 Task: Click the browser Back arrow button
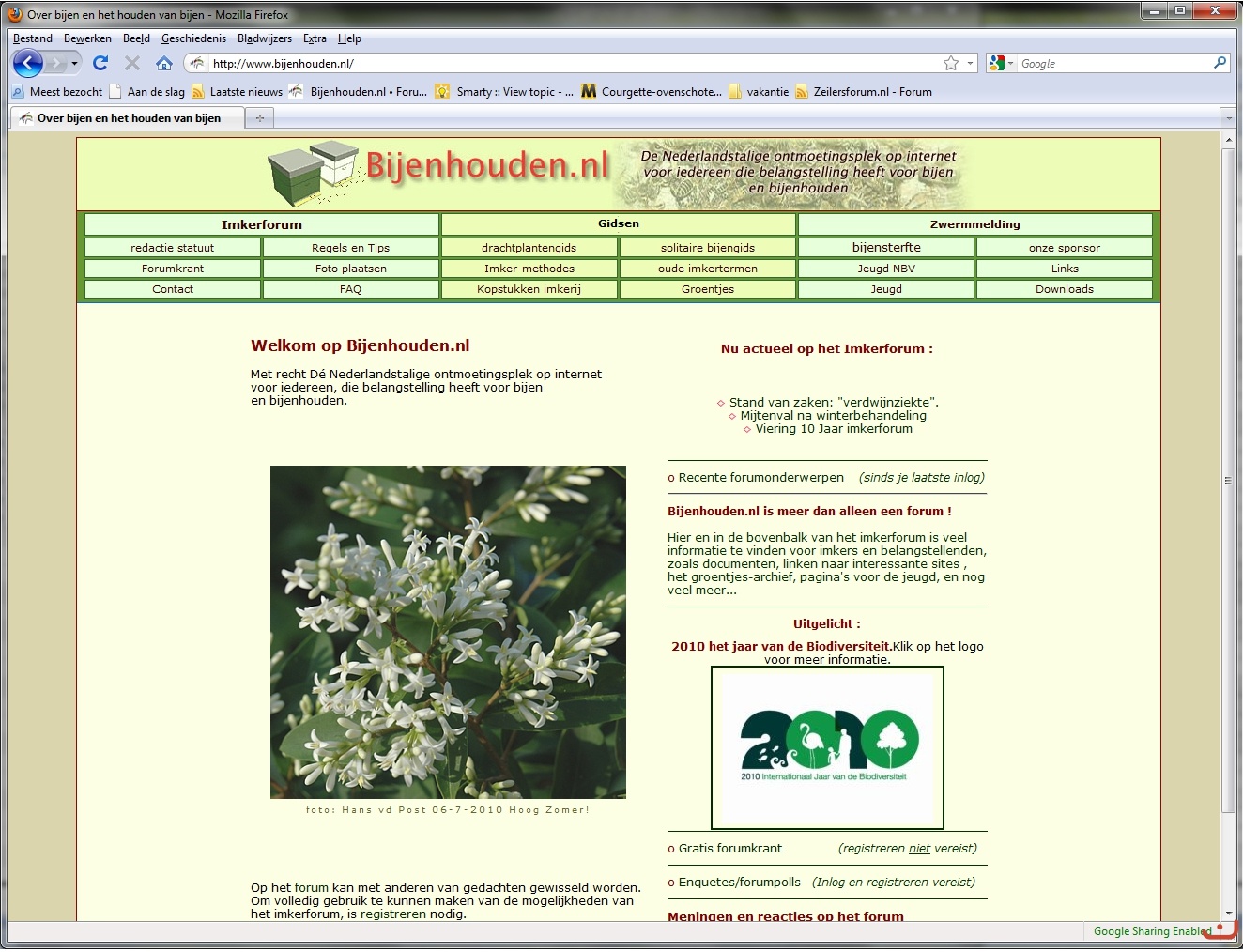(x=28, y=63)
